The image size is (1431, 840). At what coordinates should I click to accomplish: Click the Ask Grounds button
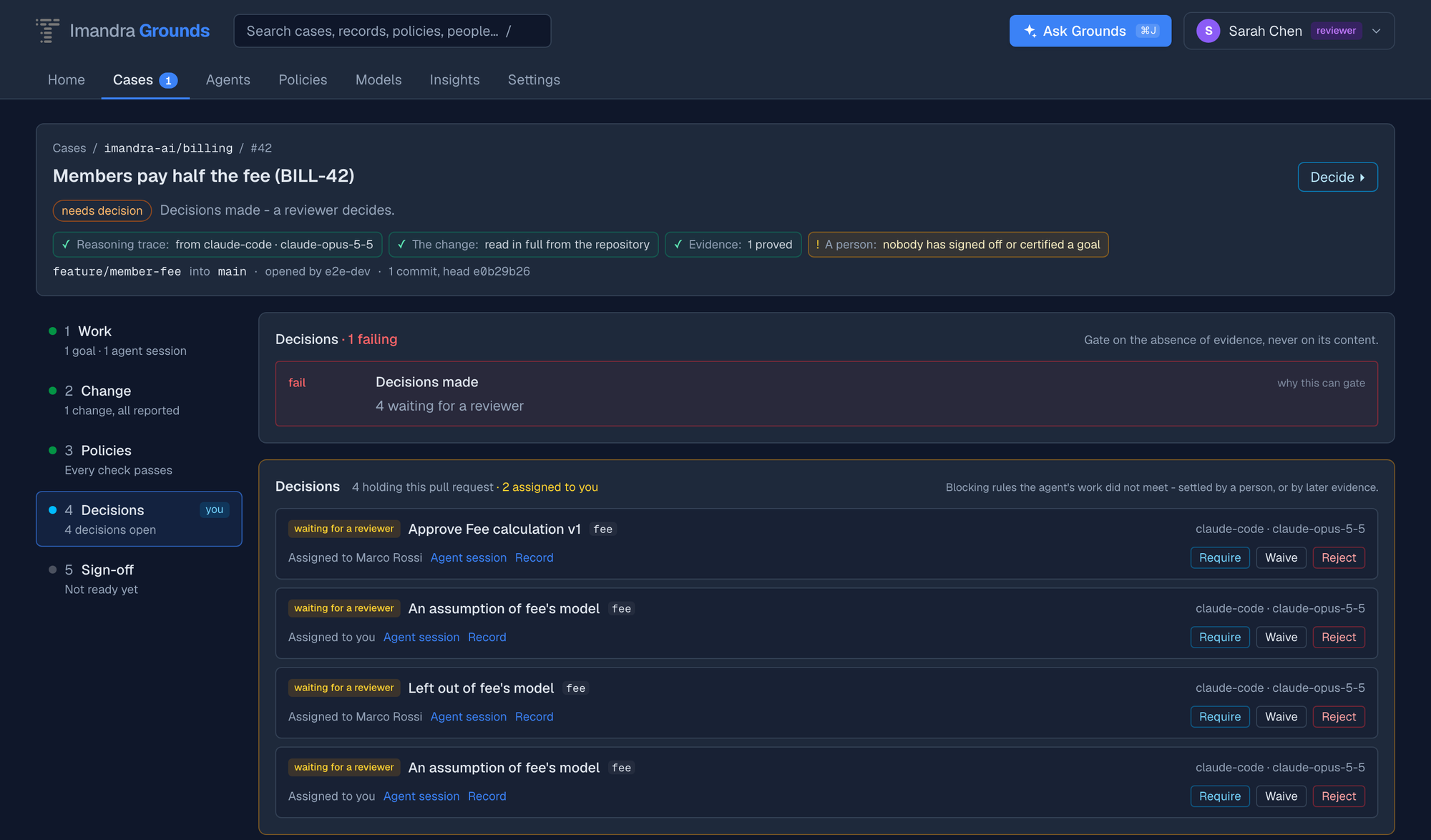[1090, 31]
